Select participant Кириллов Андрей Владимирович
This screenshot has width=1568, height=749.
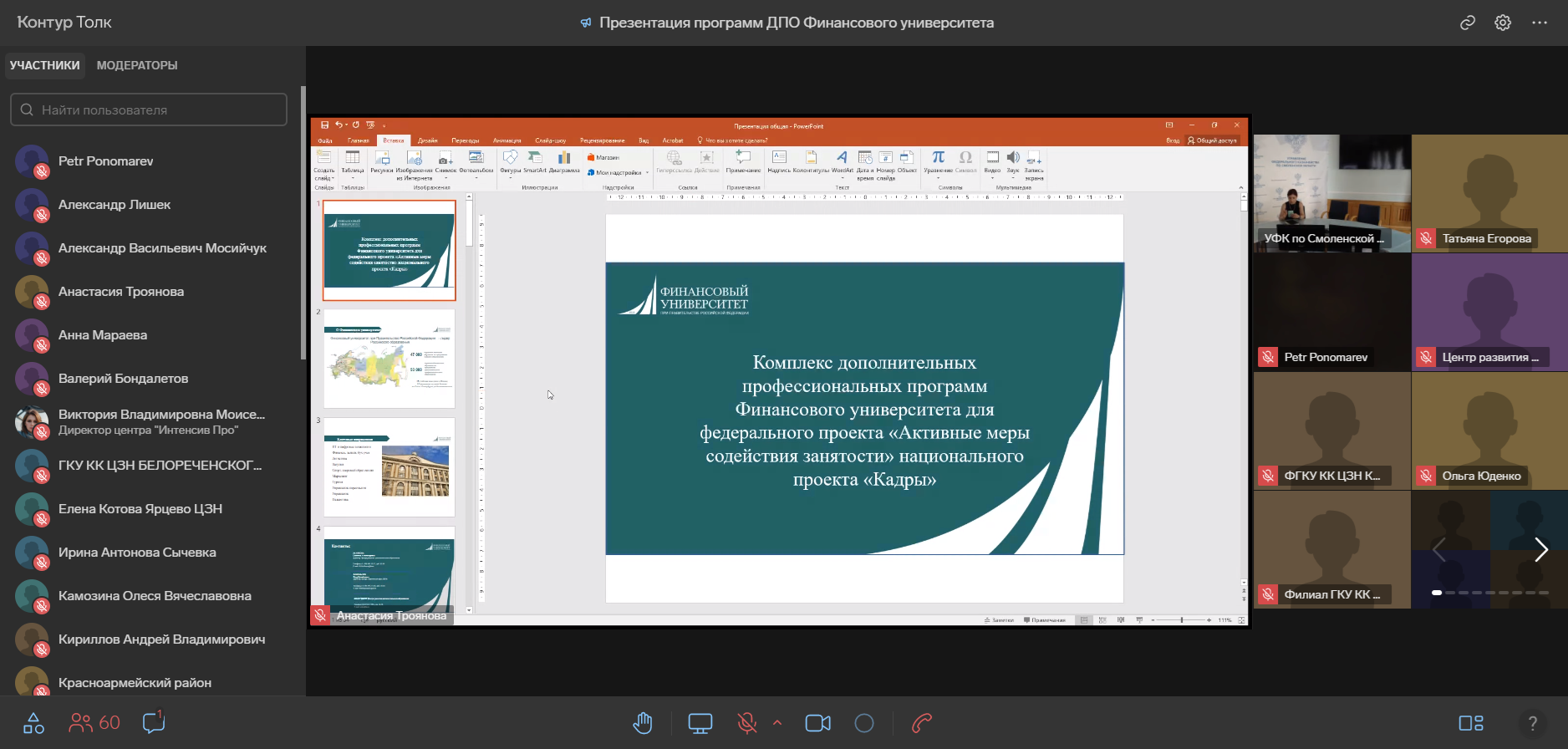(150, 639)
